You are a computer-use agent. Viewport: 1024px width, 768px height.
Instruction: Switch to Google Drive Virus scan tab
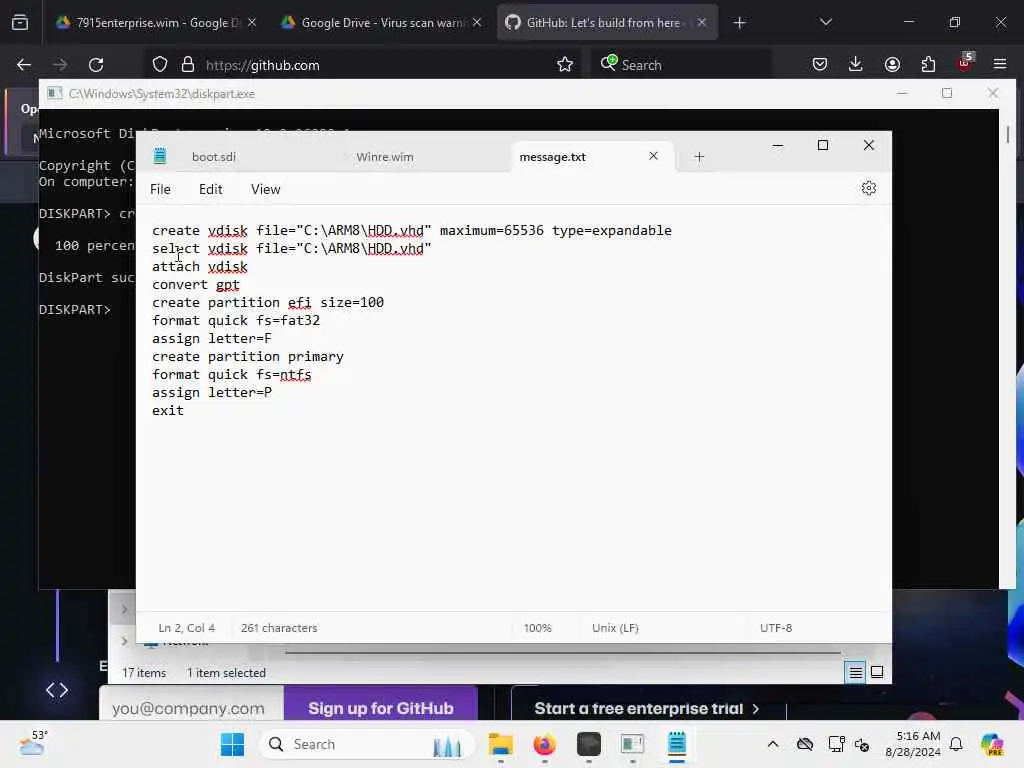coord(382,23)
